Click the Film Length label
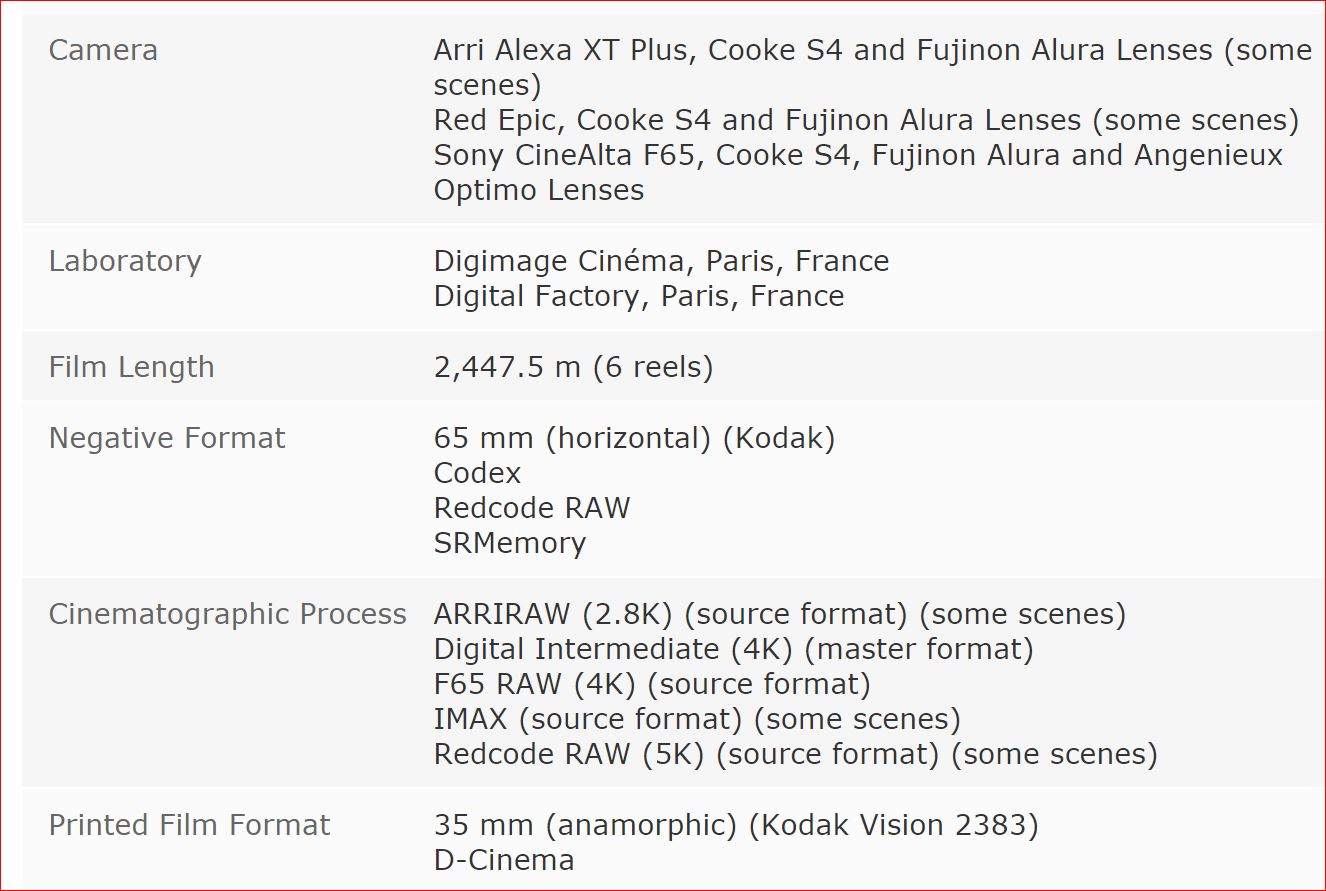The image size is (1326, 891). (x=131, y=367)
